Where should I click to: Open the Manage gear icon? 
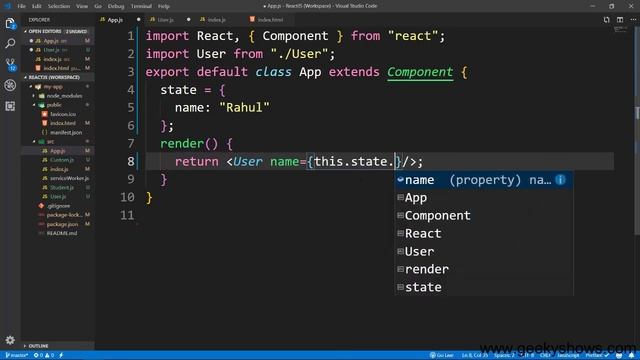(10, 340)
